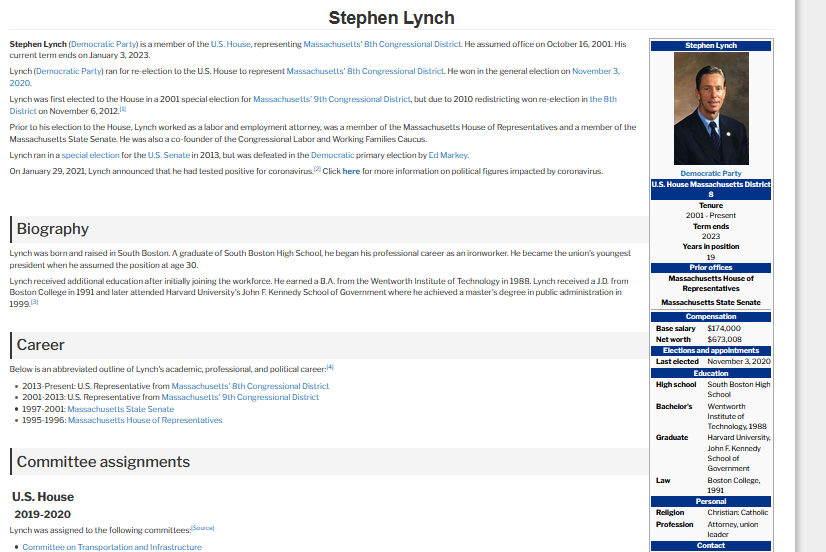Click Stephen Lynch portrait photo in infobox
The width and height of the screenshot is (826, 552).
[x=711, y=109]
